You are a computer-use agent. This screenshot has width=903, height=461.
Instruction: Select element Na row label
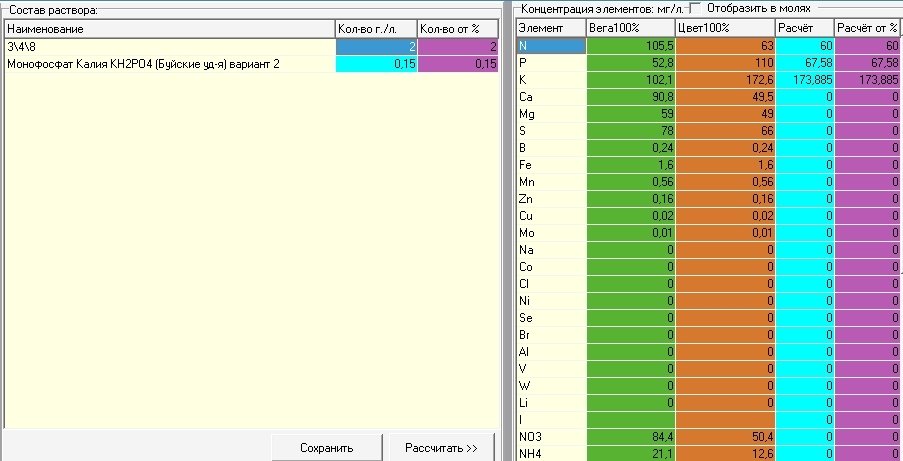(x=551, y=250)
